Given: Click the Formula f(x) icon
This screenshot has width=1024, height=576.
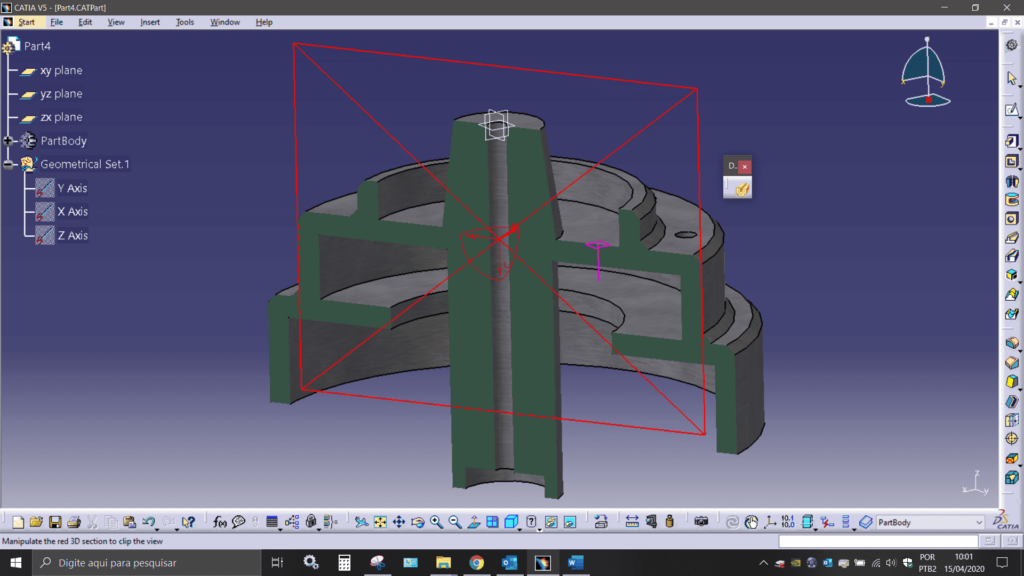Looking at the screenshot, I should pyautogui.click(x=220, y=522).
